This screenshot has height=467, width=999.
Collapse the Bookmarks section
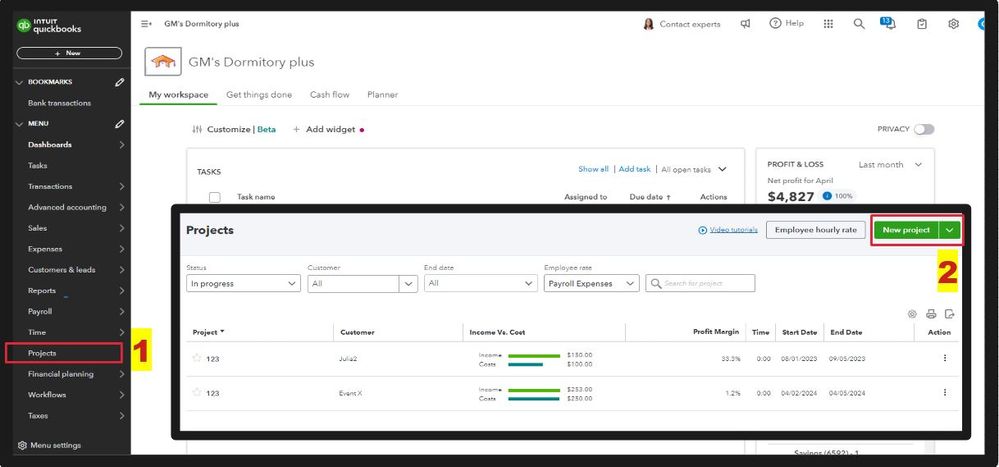point(19,82)
